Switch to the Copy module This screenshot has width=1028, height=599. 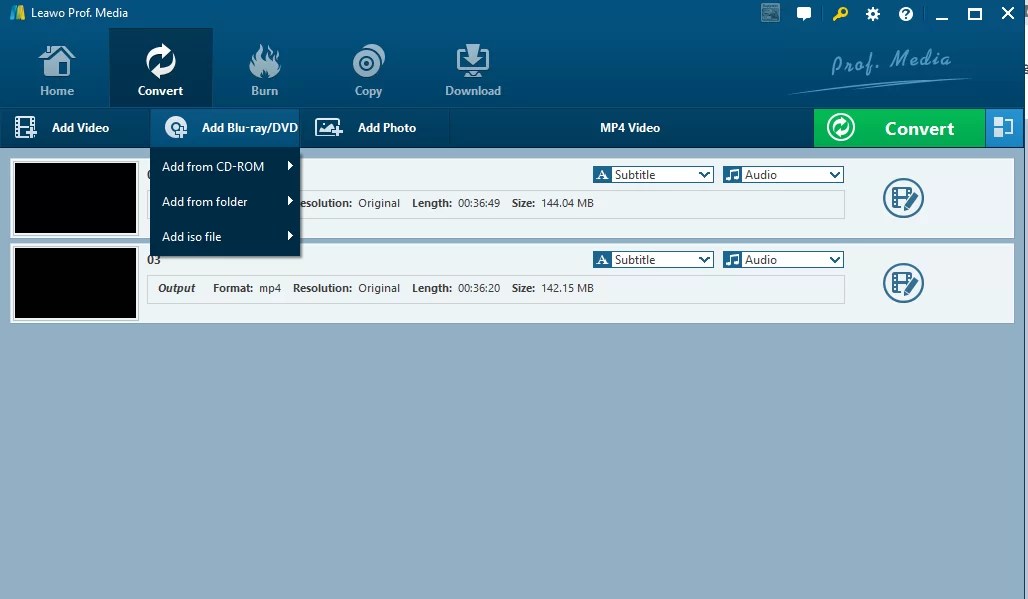point(367,67)
